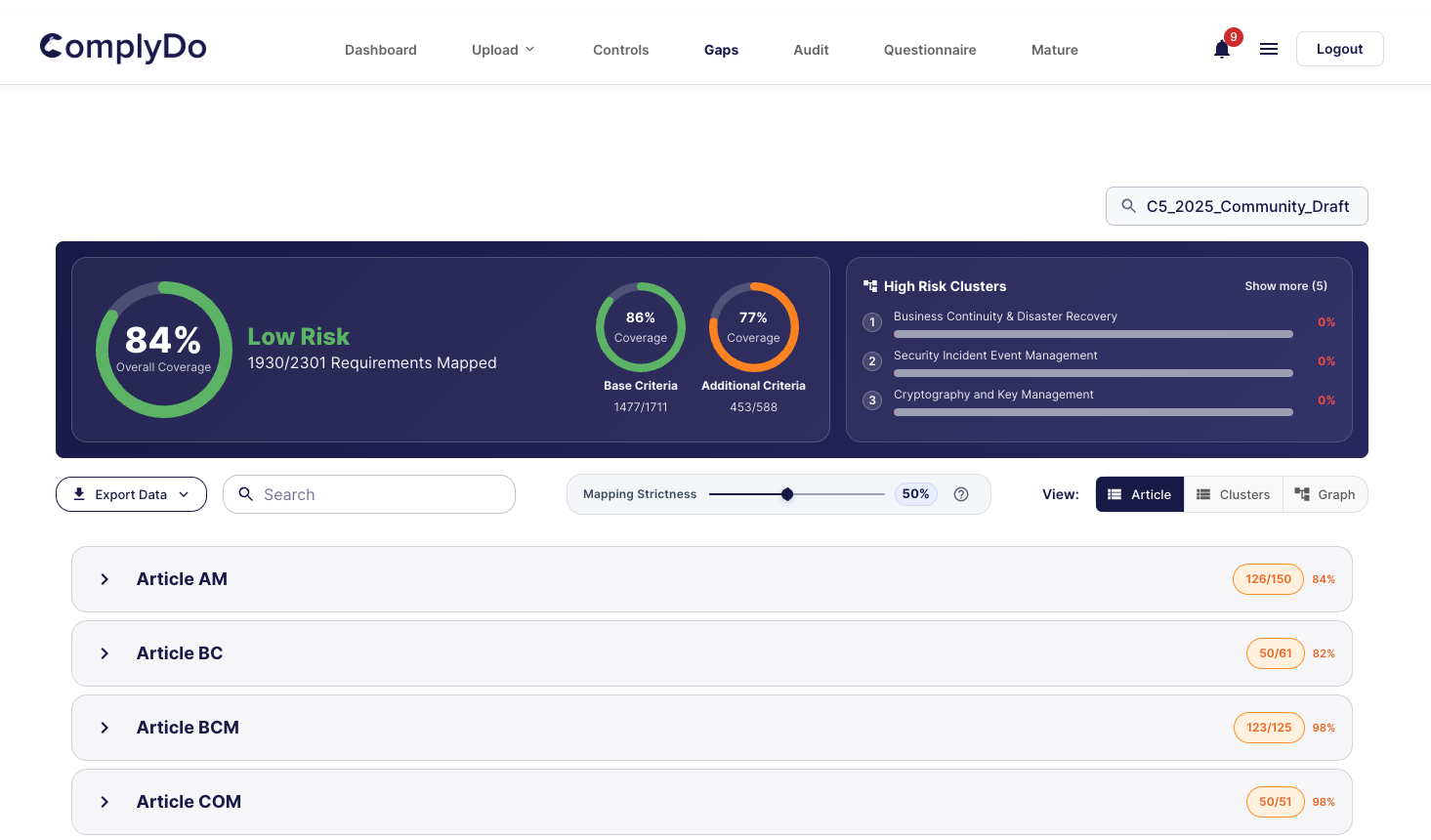
Task: Click the magnifier icon in Search box
Action: [x=246, y=494]
